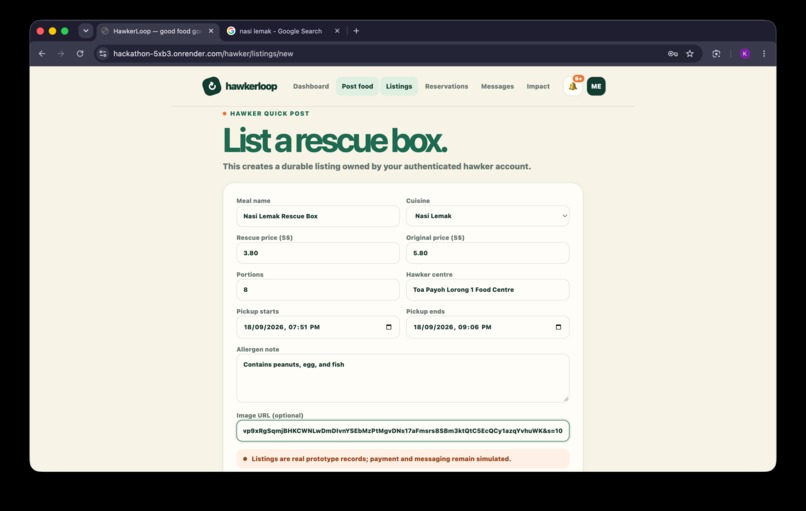Click the Hawker centre field
Viewport: 806px width, 511px height.
click(488, 289)
